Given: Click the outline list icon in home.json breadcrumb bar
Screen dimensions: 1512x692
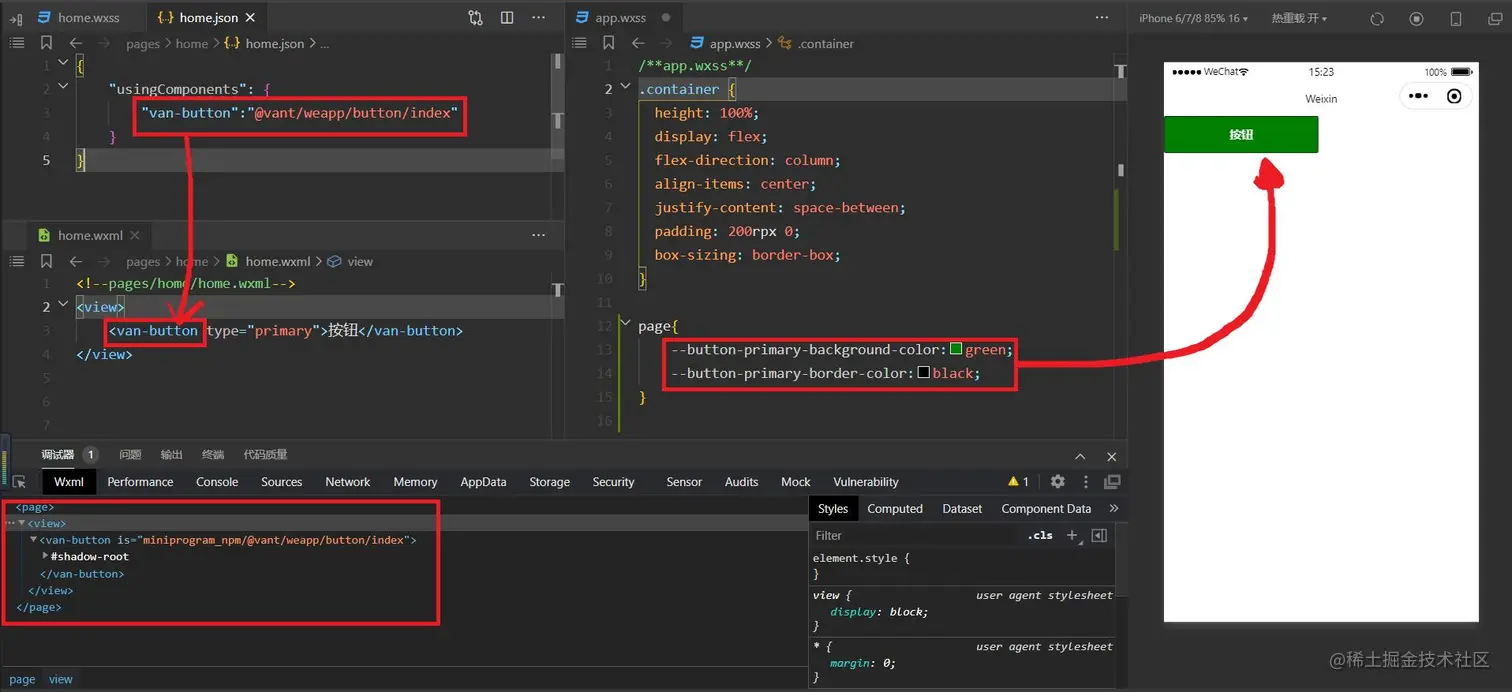Looking at the screenshot, I should [16, 43].
